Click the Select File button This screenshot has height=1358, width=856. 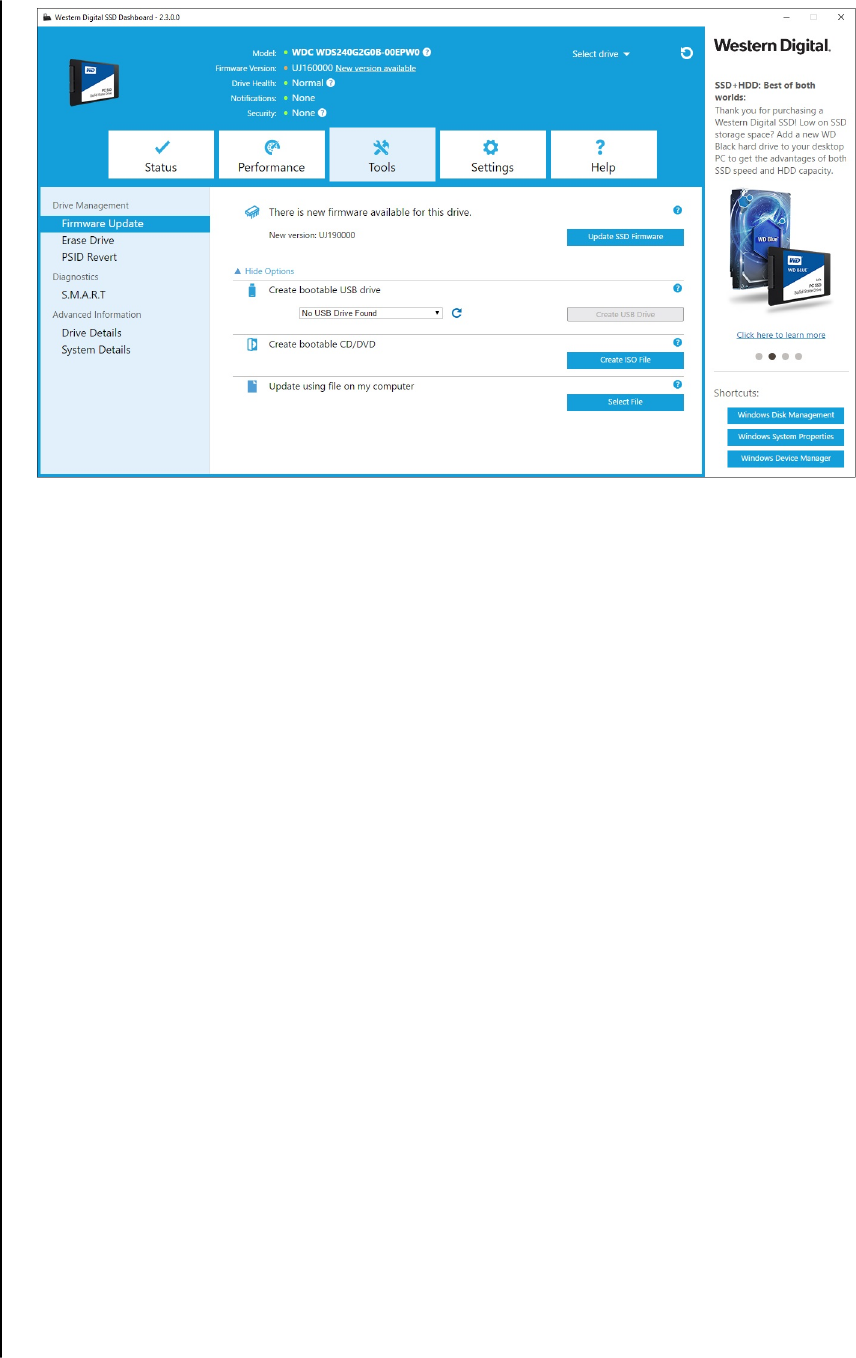[625, 402]
